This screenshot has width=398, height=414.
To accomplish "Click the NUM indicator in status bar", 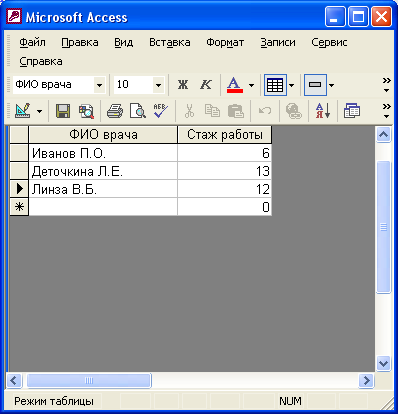I will 290,401.
